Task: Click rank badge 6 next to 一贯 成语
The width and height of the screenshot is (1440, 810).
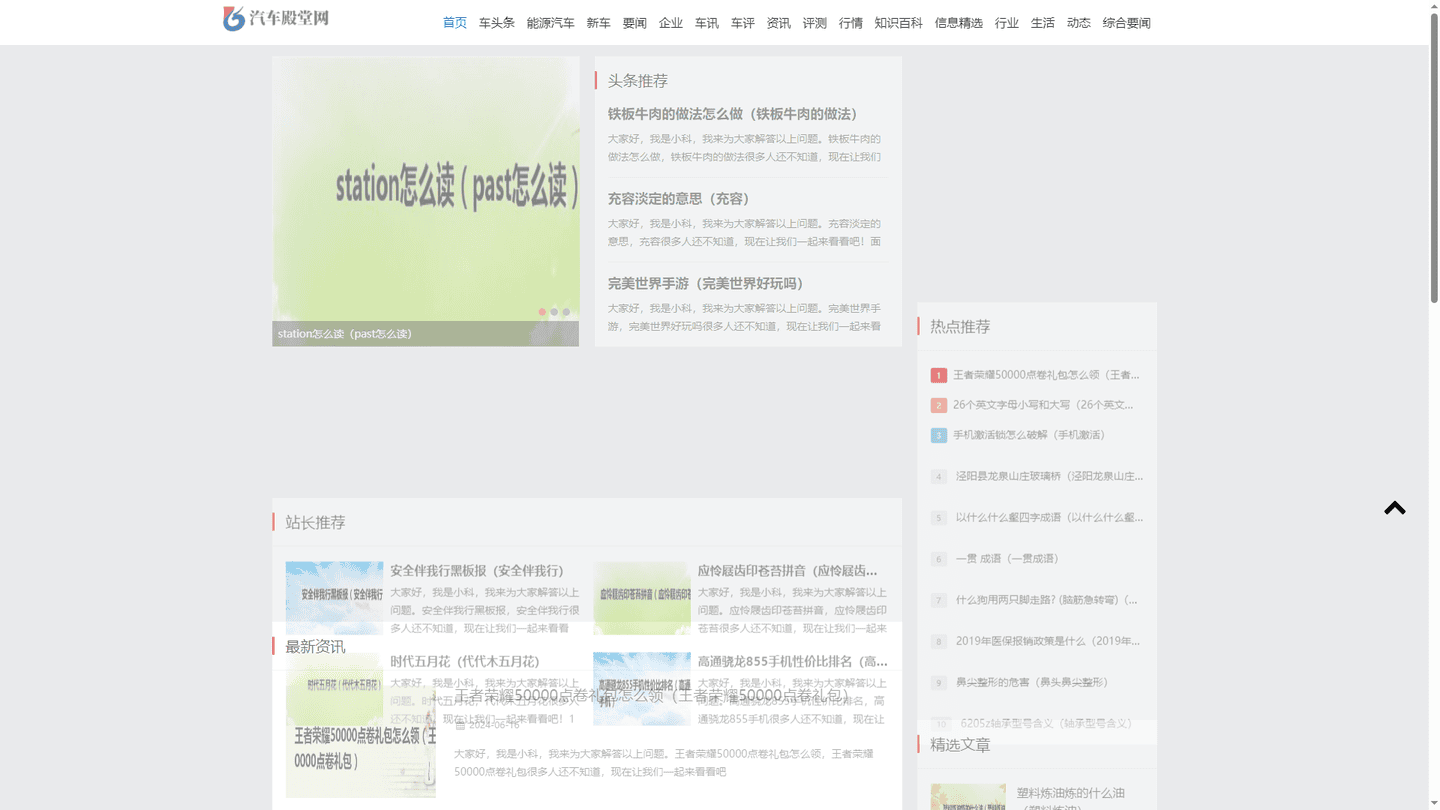Action: pos(938,559)
